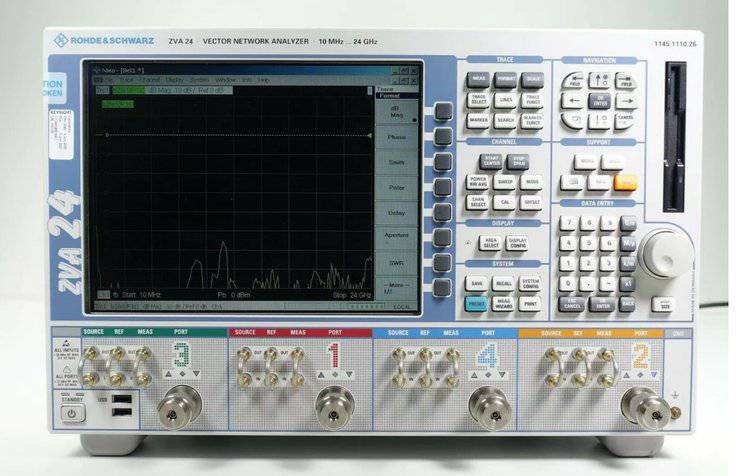This screenshot has width=750, height=476.
Task: Push the x1 unit key
Action: click(x=628, y=283)
